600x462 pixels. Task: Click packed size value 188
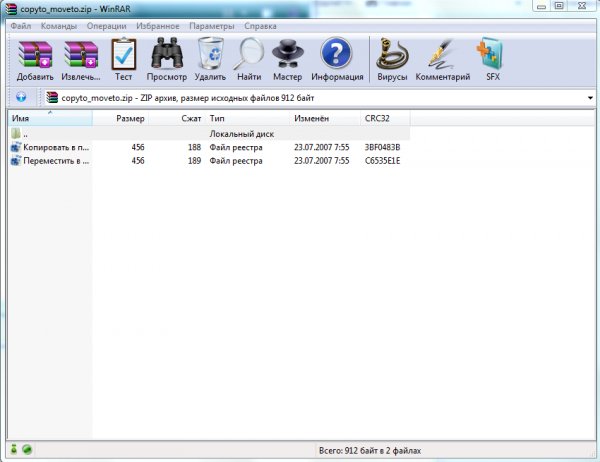tap(194, 147)
